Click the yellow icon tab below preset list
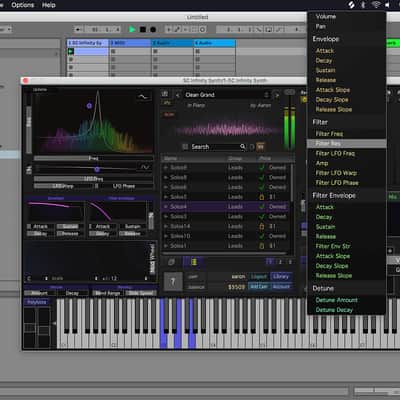 click(x=194, y=262)
